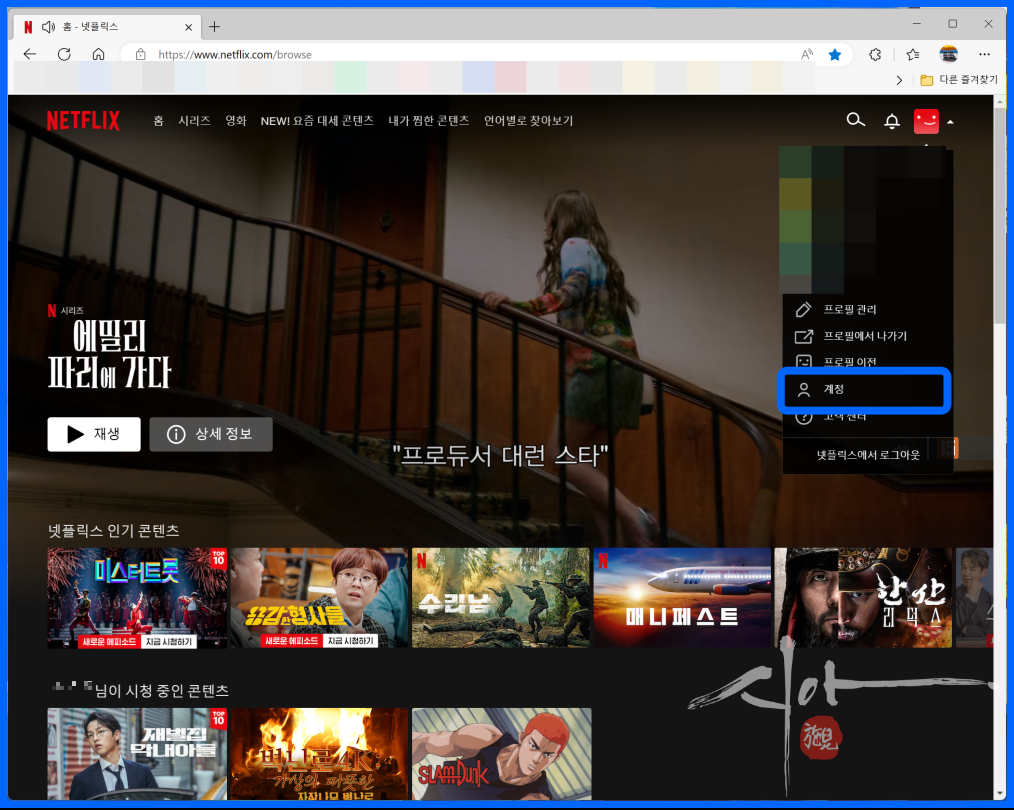
Task: Open the 영화 navigation item
Action: click(235, 121)
